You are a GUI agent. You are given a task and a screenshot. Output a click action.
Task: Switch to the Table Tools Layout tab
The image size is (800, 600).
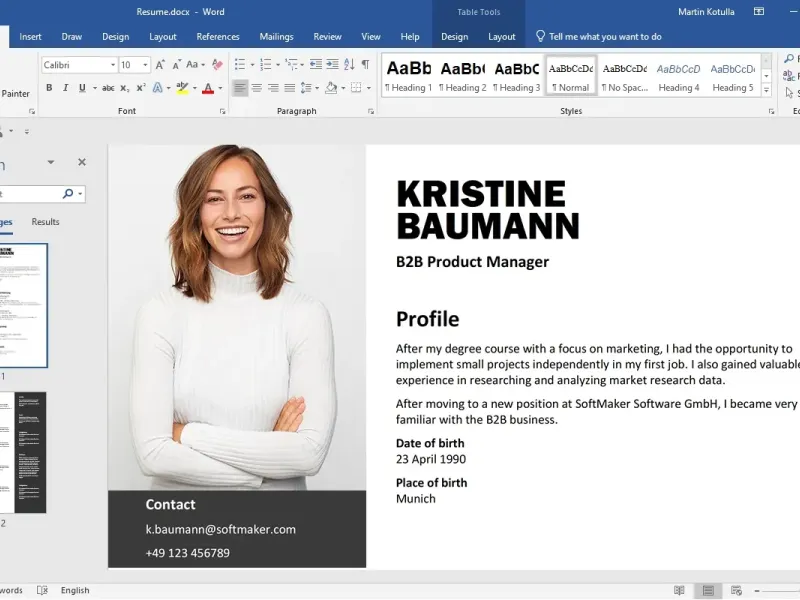[502, 37]
